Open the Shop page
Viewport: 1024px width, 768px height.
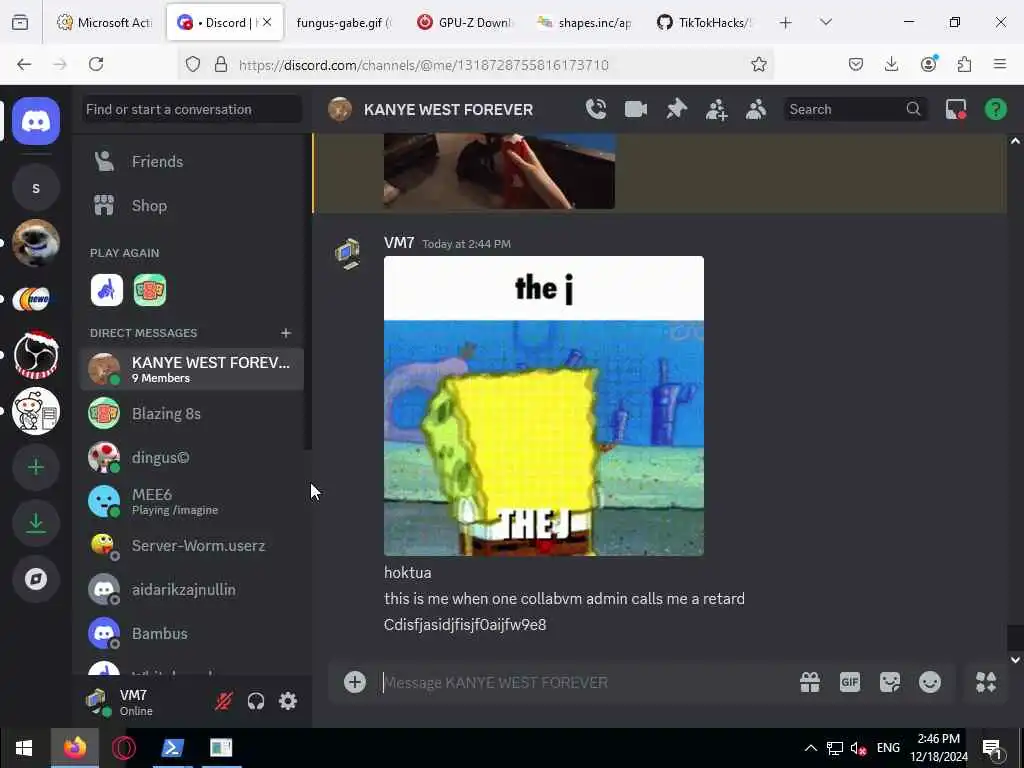point(193,206)
